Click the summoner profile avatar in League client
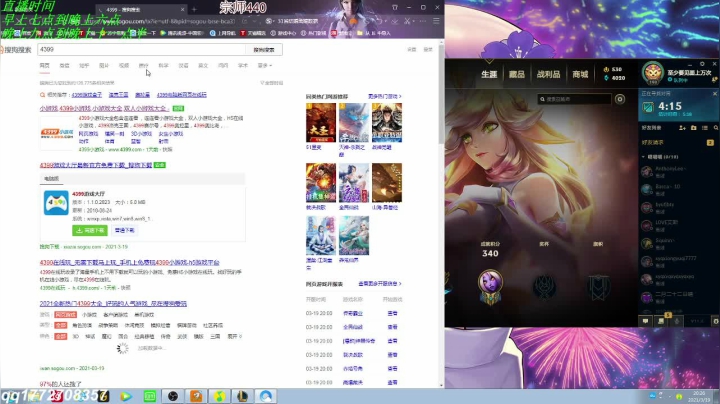Screen dimensions: 720x404 652,73
